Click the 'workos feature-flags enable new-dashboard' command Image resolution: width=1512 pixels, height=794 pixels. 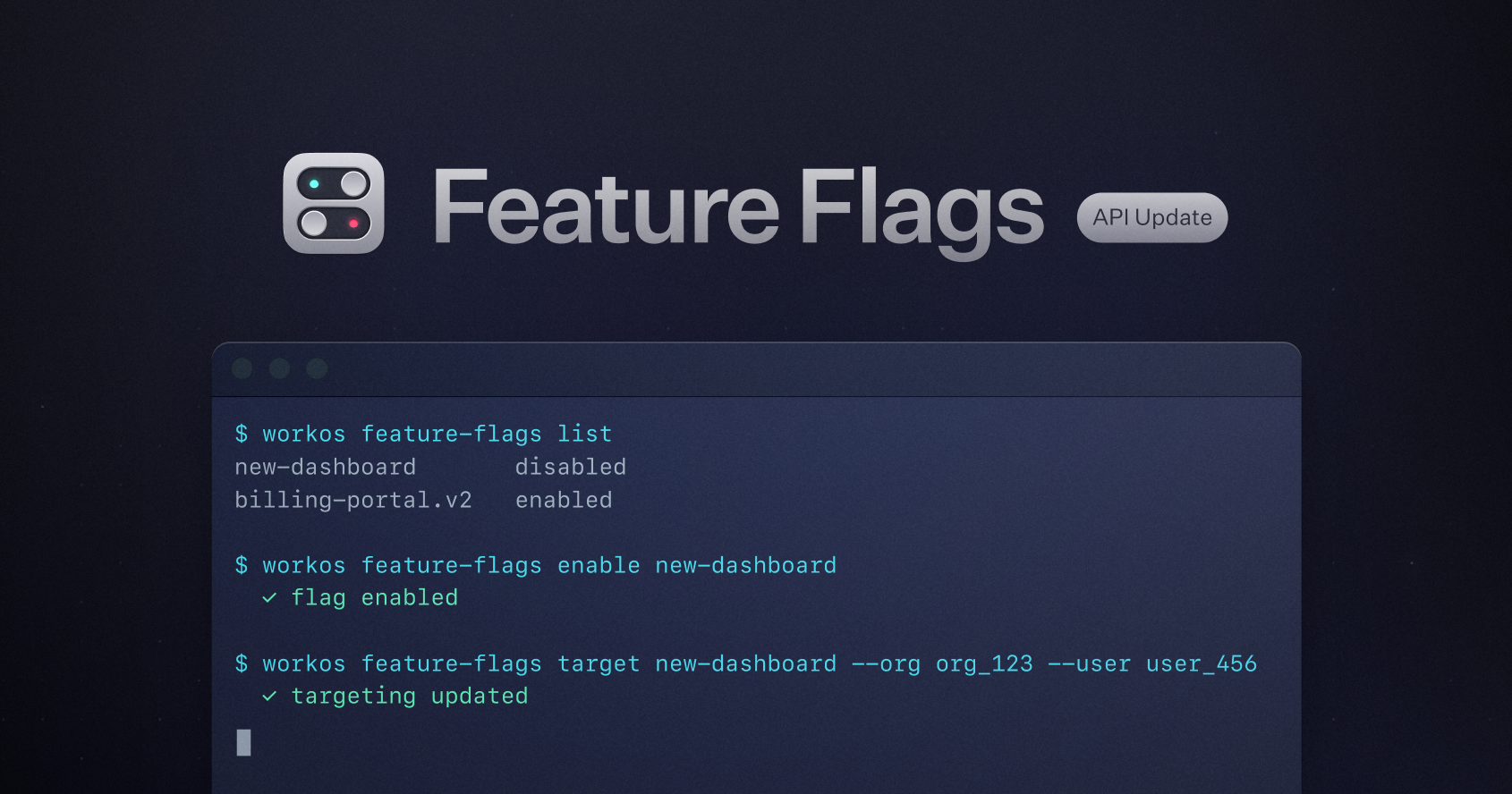(536, 566)
